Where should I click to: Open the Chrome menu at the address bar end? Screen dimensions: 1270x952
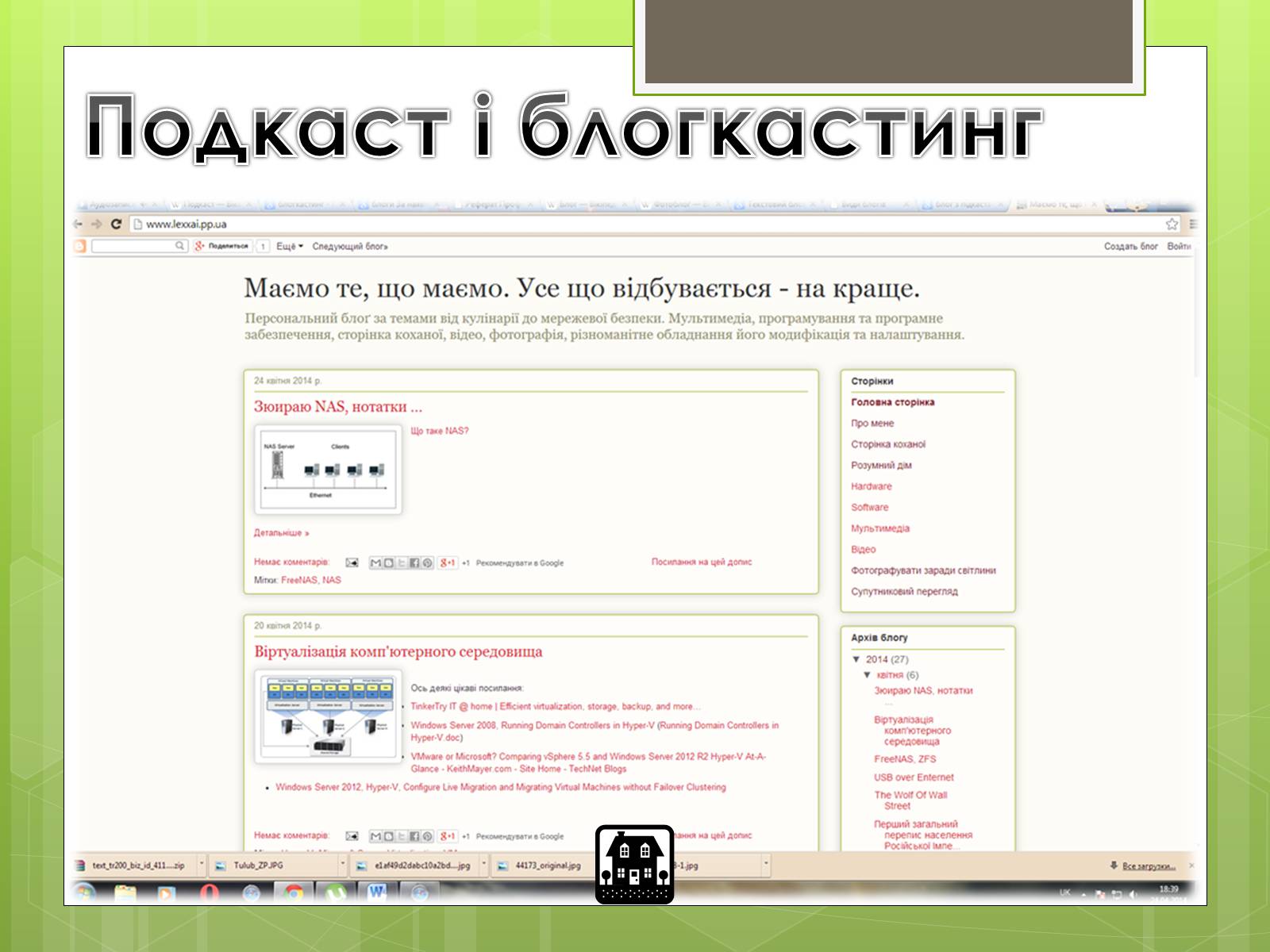(1193, 224)
